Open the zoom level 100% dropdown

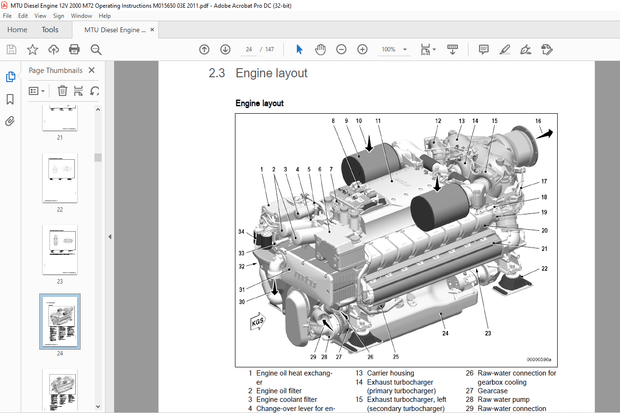(x=393, y=49)
